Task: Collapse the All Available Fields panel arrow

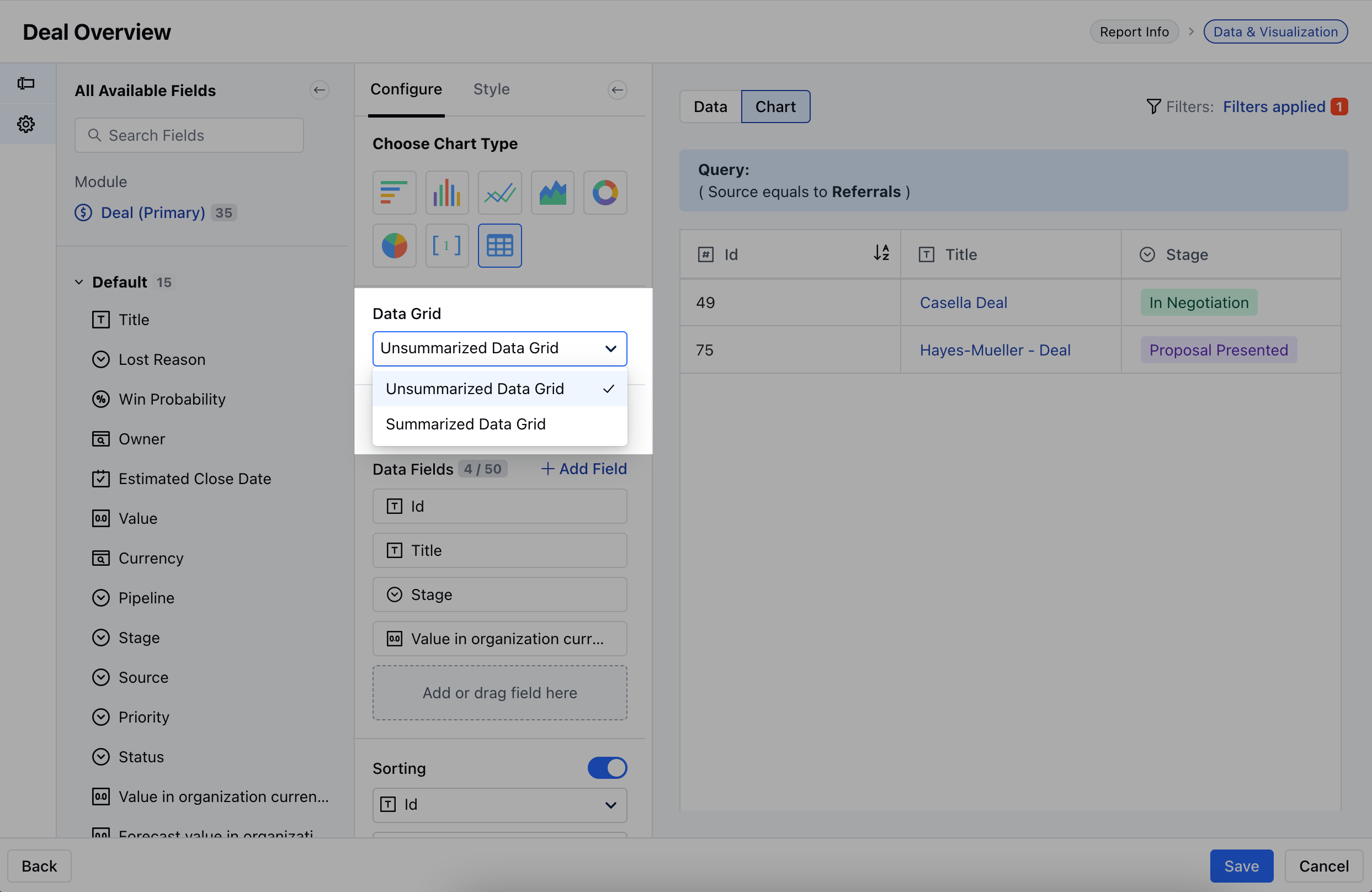Action: pyautogui.click(x=320, y=90)
